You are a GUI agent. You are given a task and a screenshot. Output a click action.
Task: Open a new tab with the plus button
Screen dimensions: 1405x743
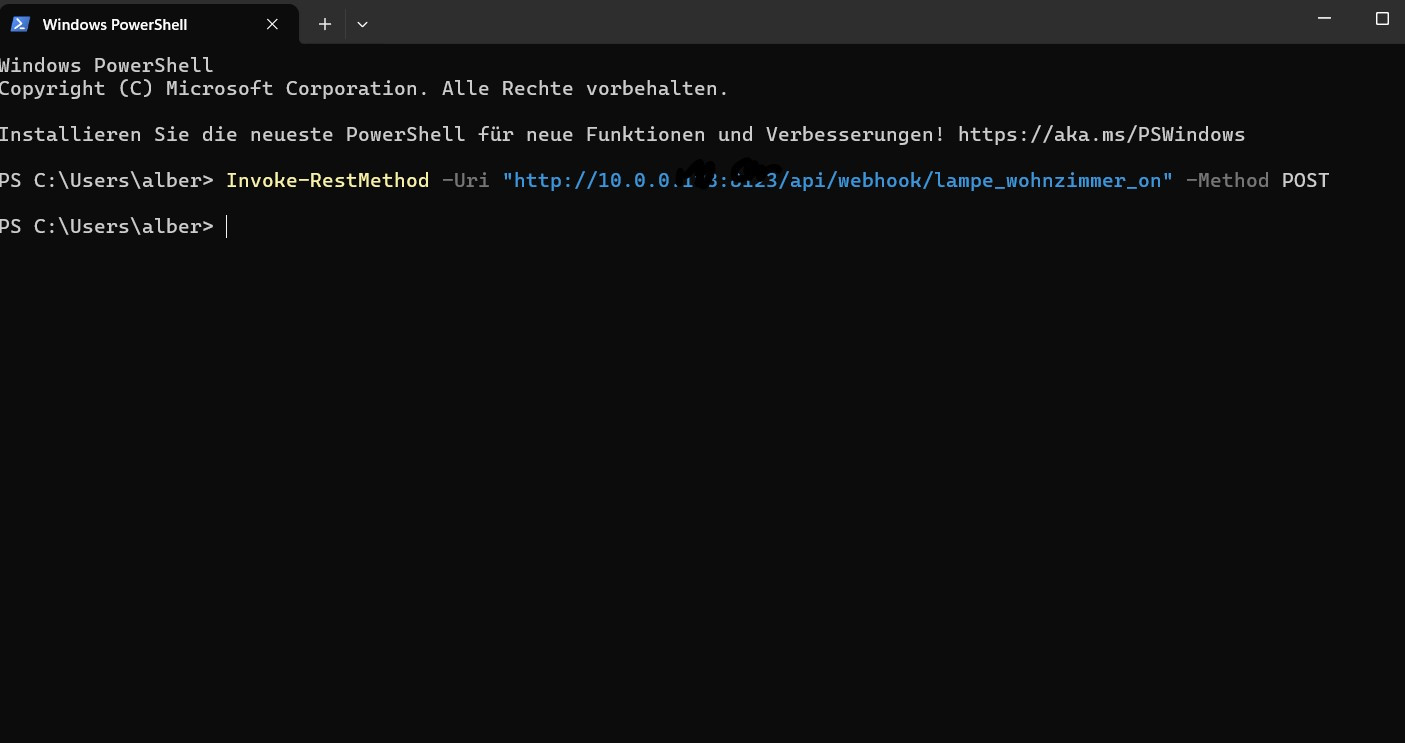click(325, 24)
